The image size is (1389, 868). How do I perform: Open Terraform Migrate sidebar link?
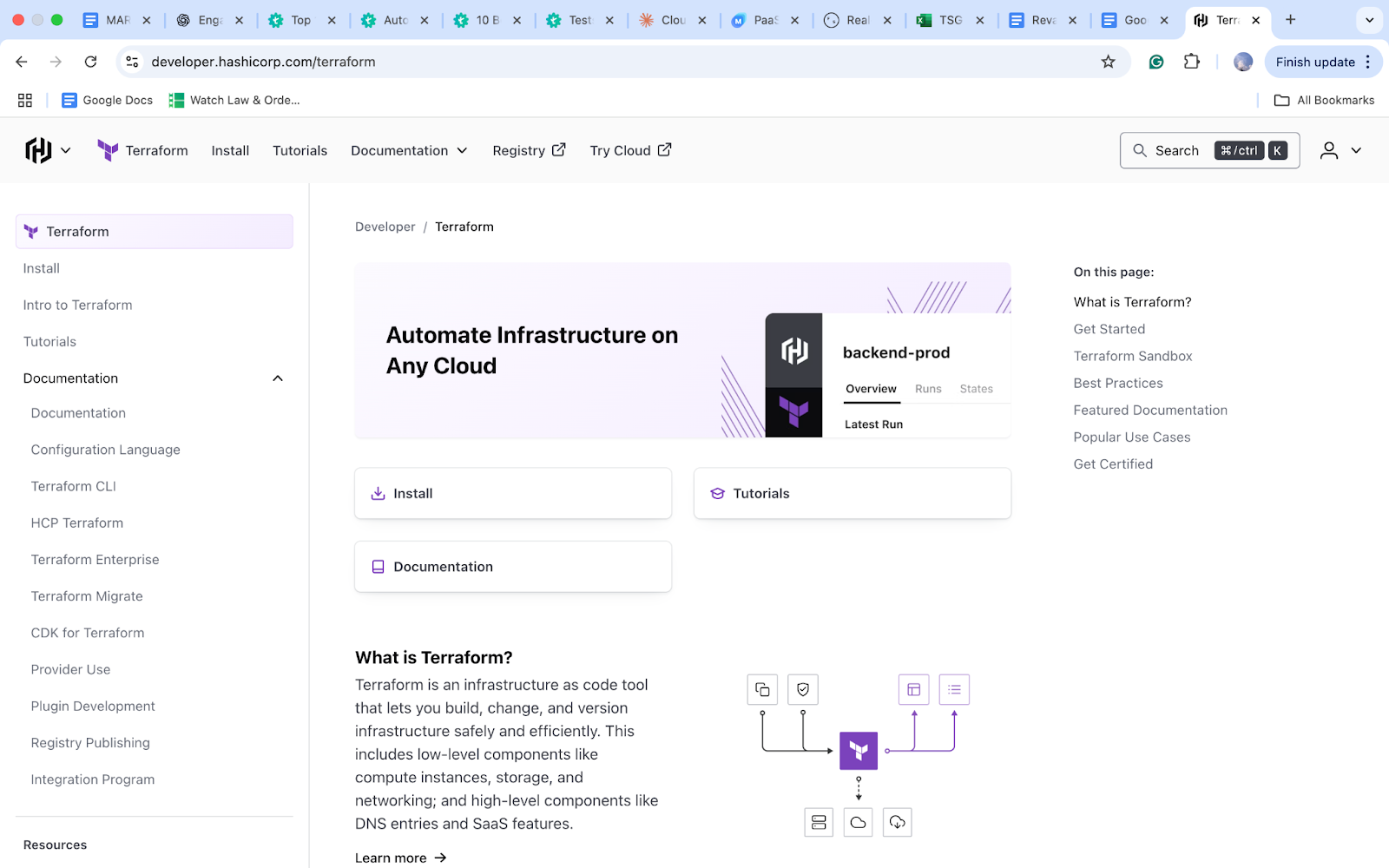click(x=87, y=596)
